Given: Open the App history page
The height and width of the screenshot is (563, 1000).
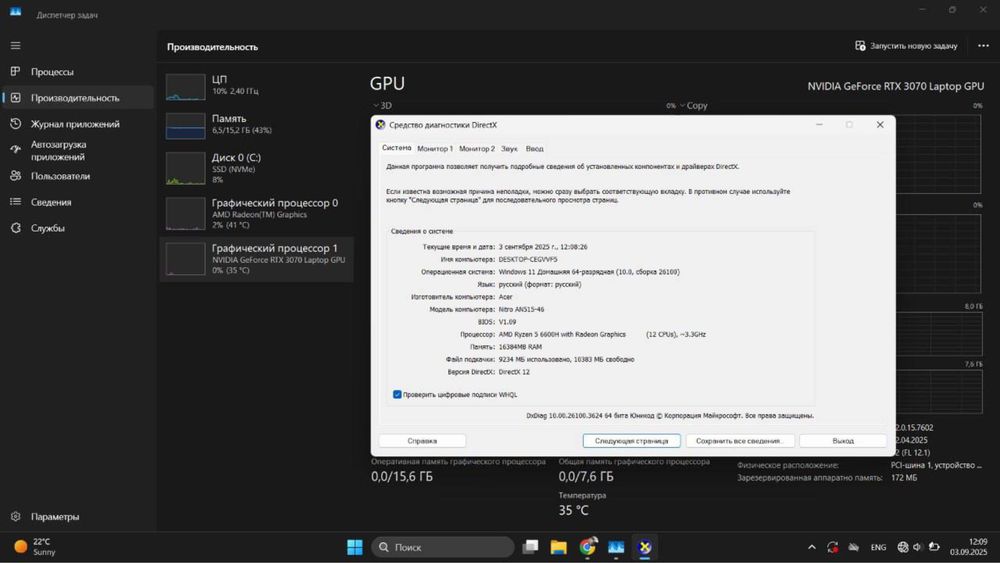Looking at the screenshot, I should 78,124.
